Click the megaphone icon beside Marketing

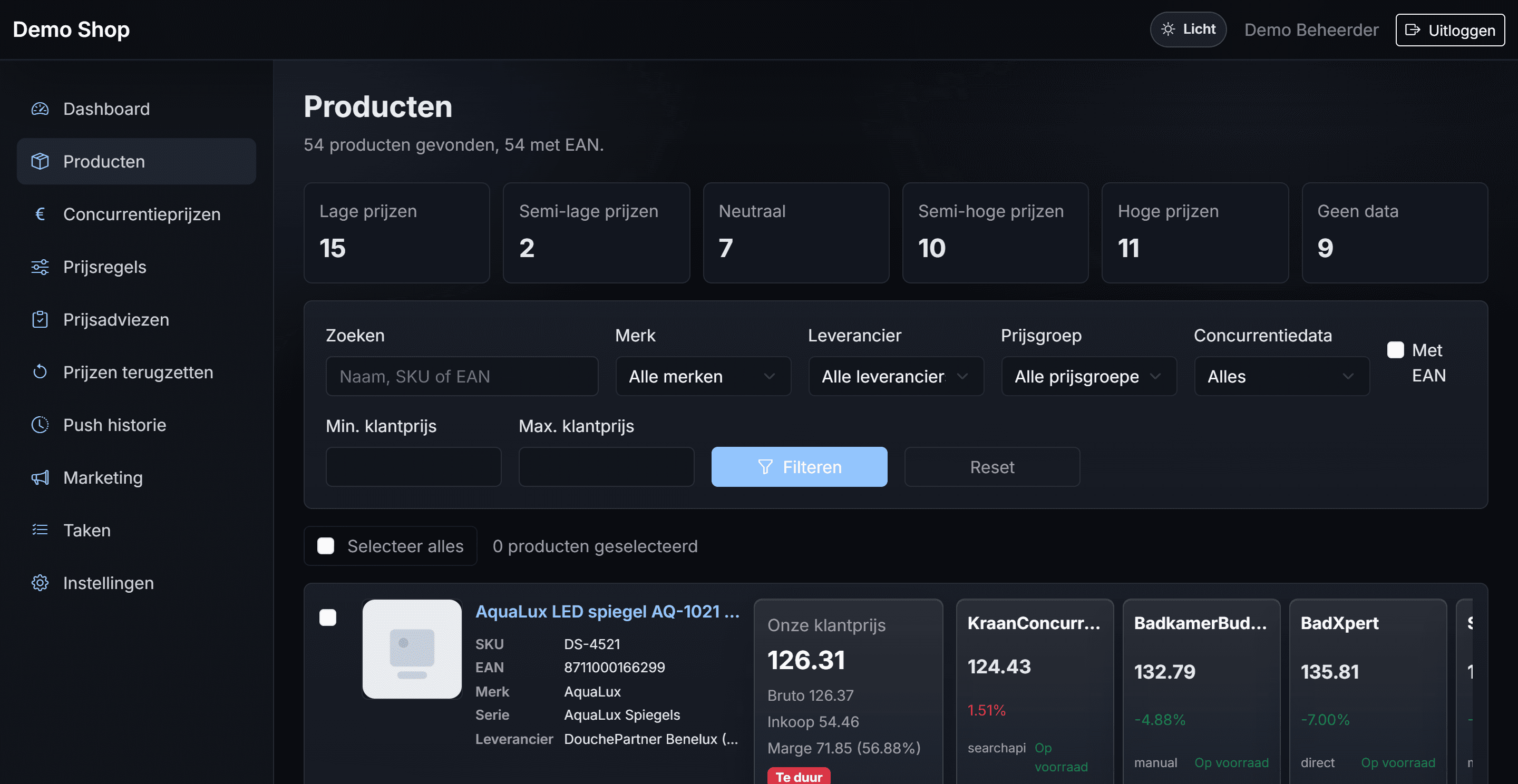[40, 478]
